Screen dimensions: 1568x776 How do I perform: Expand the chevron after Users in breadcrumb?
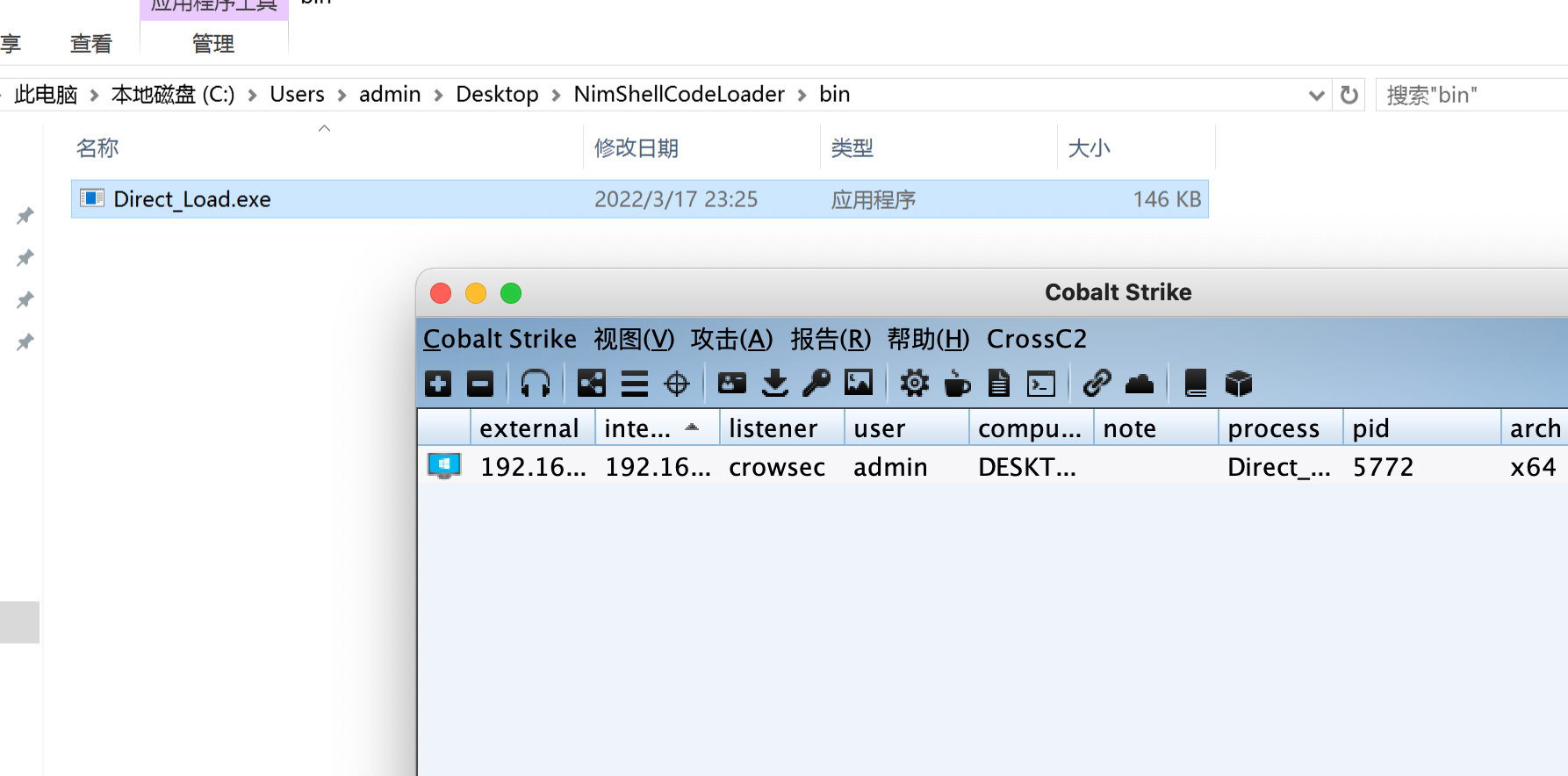point(342,95)
